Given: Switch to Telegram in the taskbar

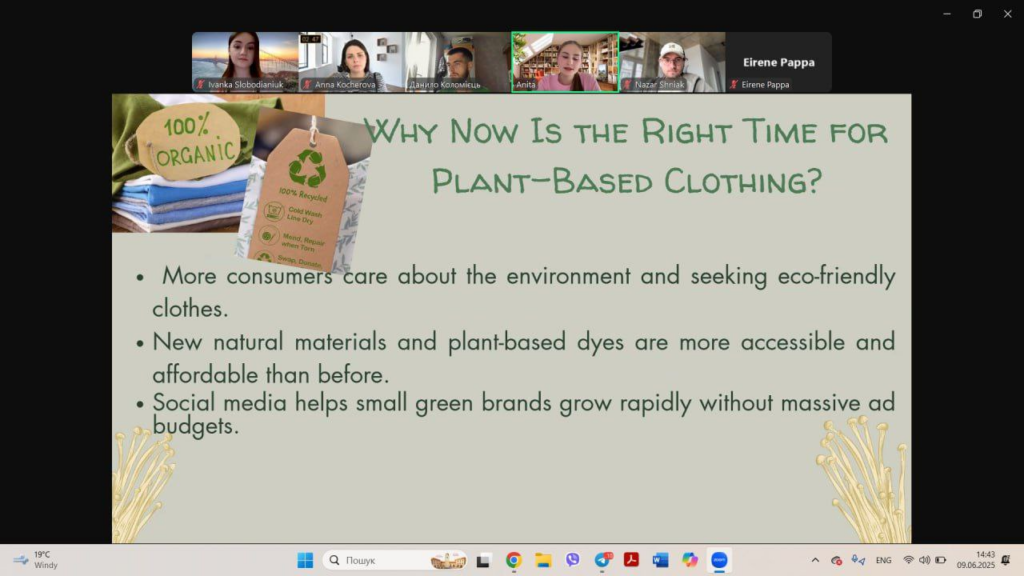Looking at the screenshot, I should click(602, 560).
